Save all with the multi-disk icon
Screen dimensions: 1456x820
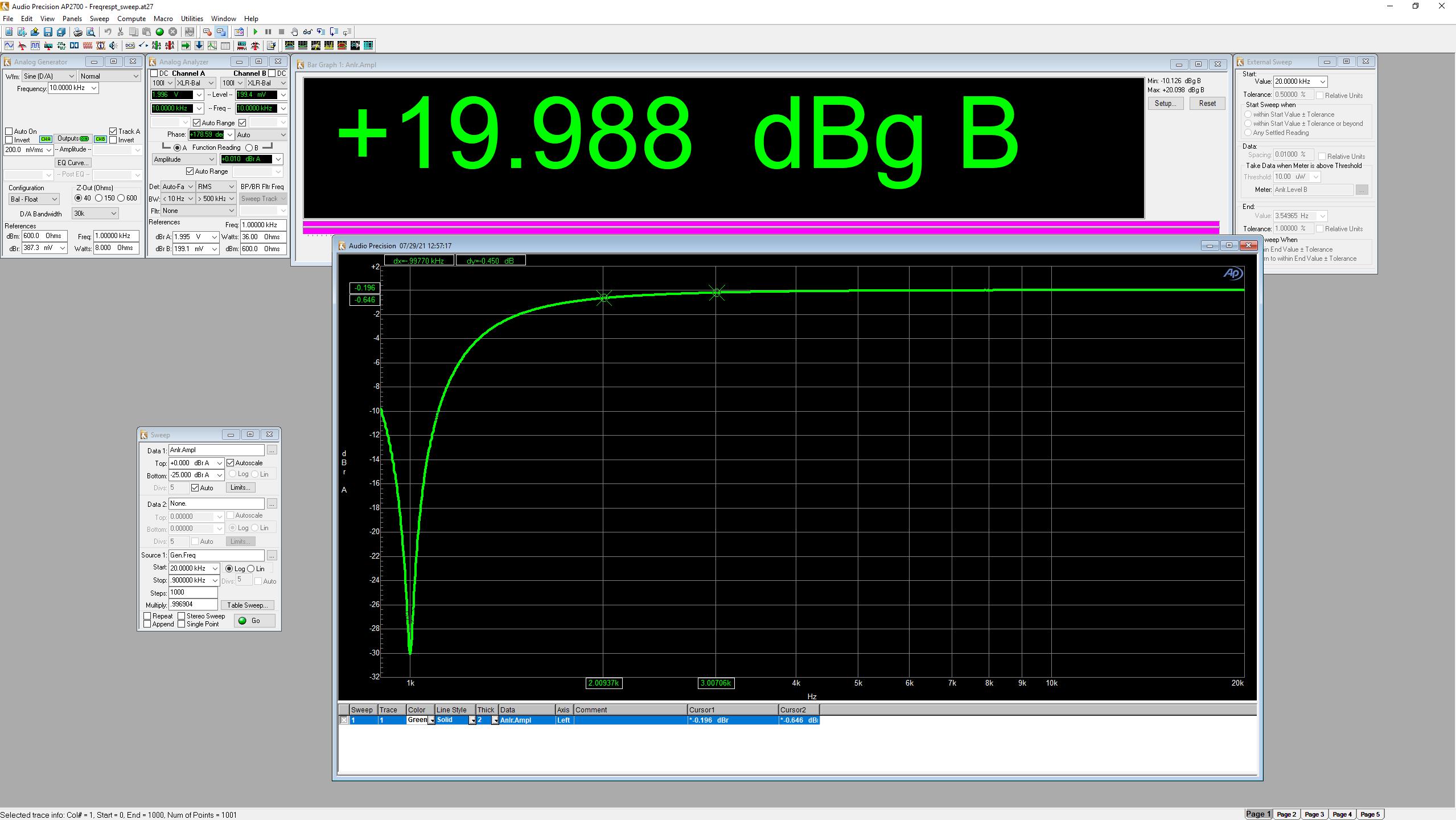click(x=61, y=32)
